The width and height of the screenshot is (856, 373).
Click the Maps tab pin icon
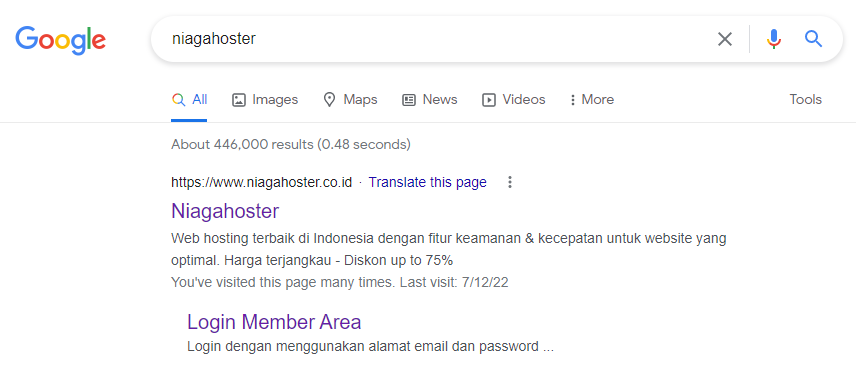pyautogui.click(x=329, y=100)
